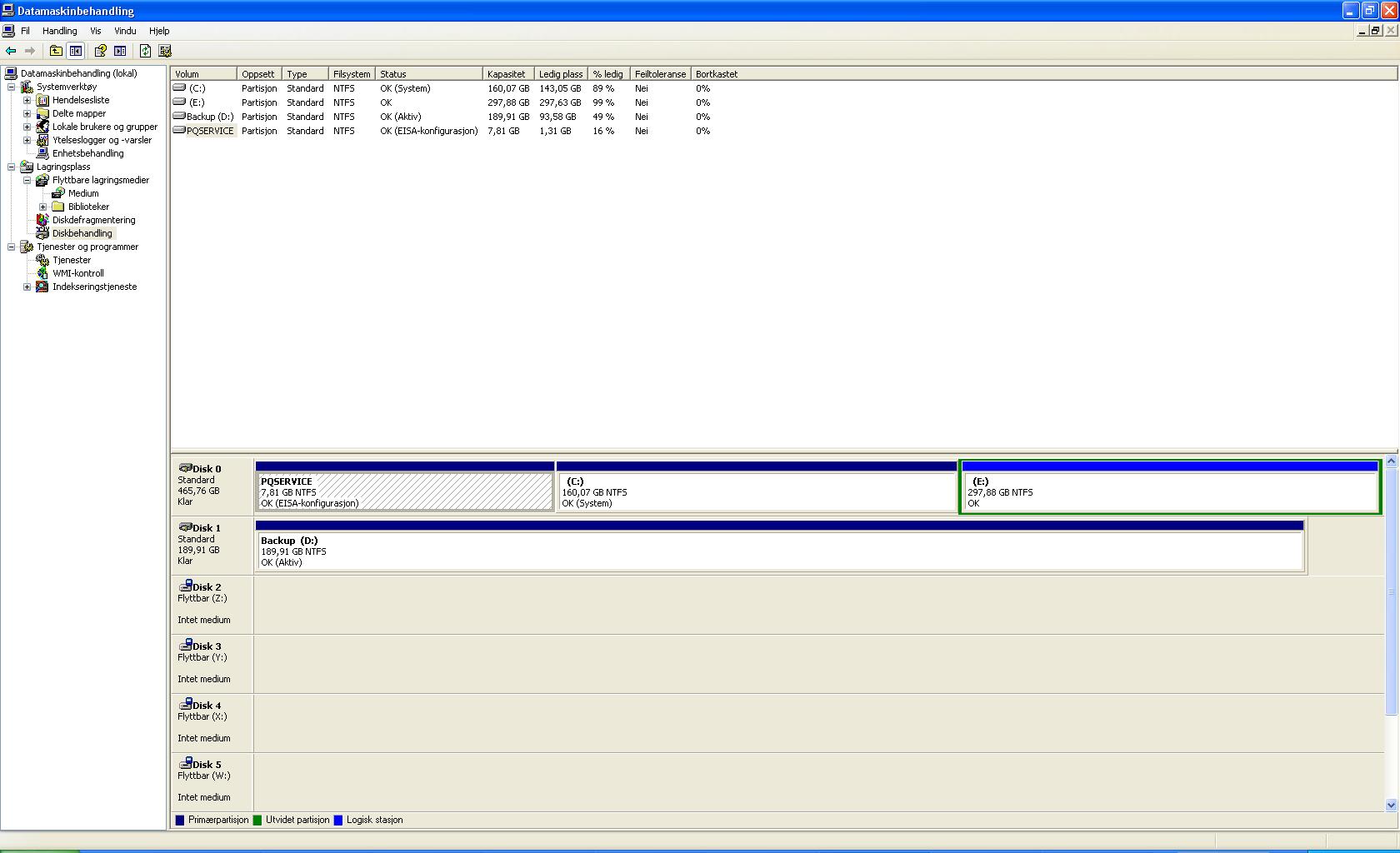Select the (E:) drive icon in volume list
This screenshot has height=853, width=1400.
pos(179,102)
